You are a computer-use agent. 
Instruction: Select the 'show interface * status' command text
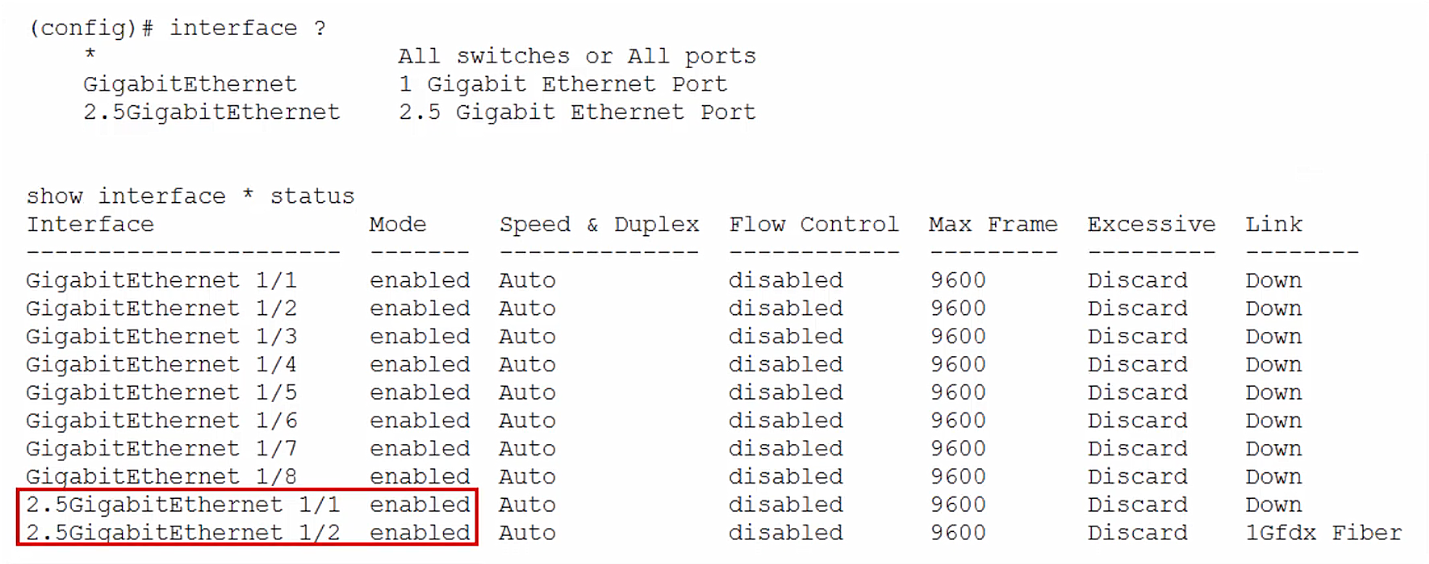coord(191,196)
